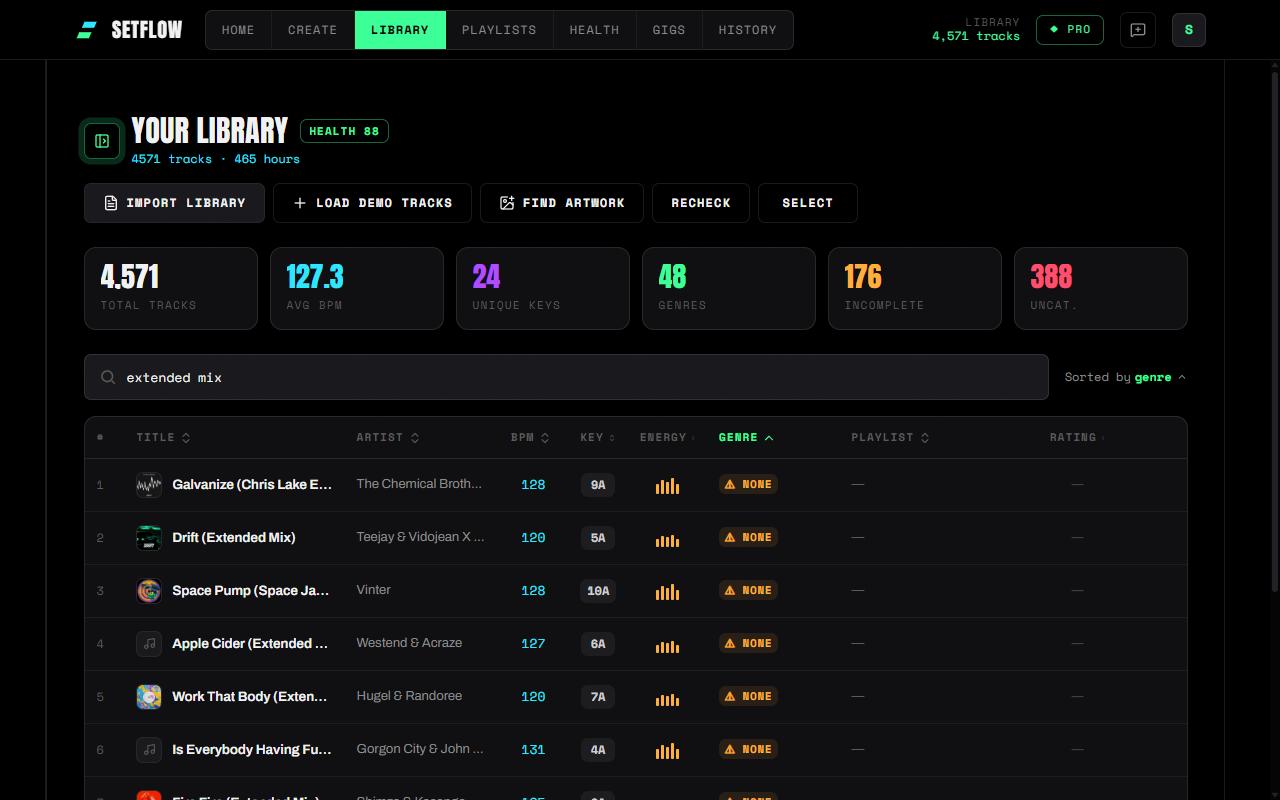
Task: Open the Sorted by genre dropdown
Action: click(x=1125, y=377)
